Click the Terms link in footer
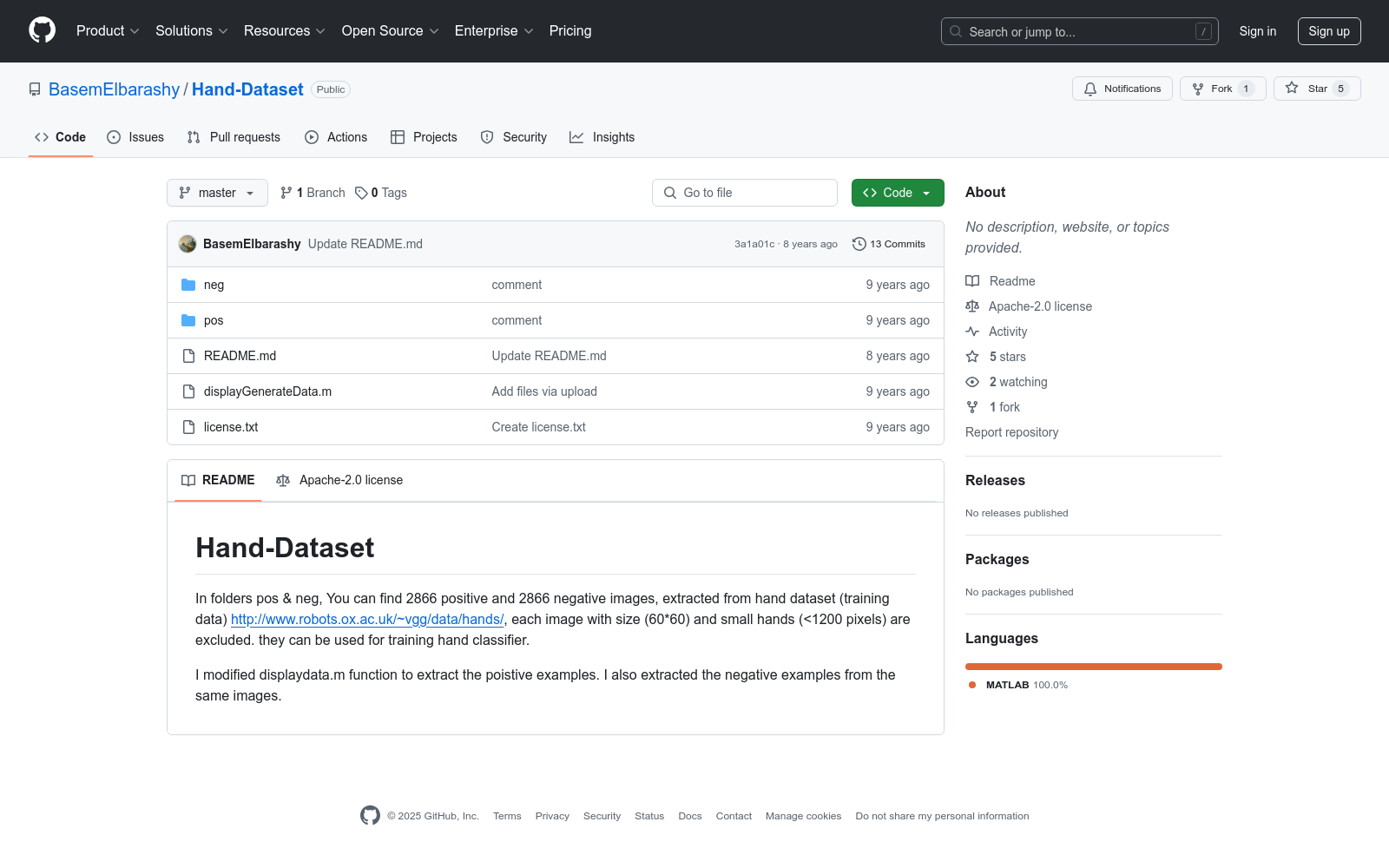Image resolution: width=1389 pixels, height=868 pixels. pyautogui.click(x=507, y=816)
